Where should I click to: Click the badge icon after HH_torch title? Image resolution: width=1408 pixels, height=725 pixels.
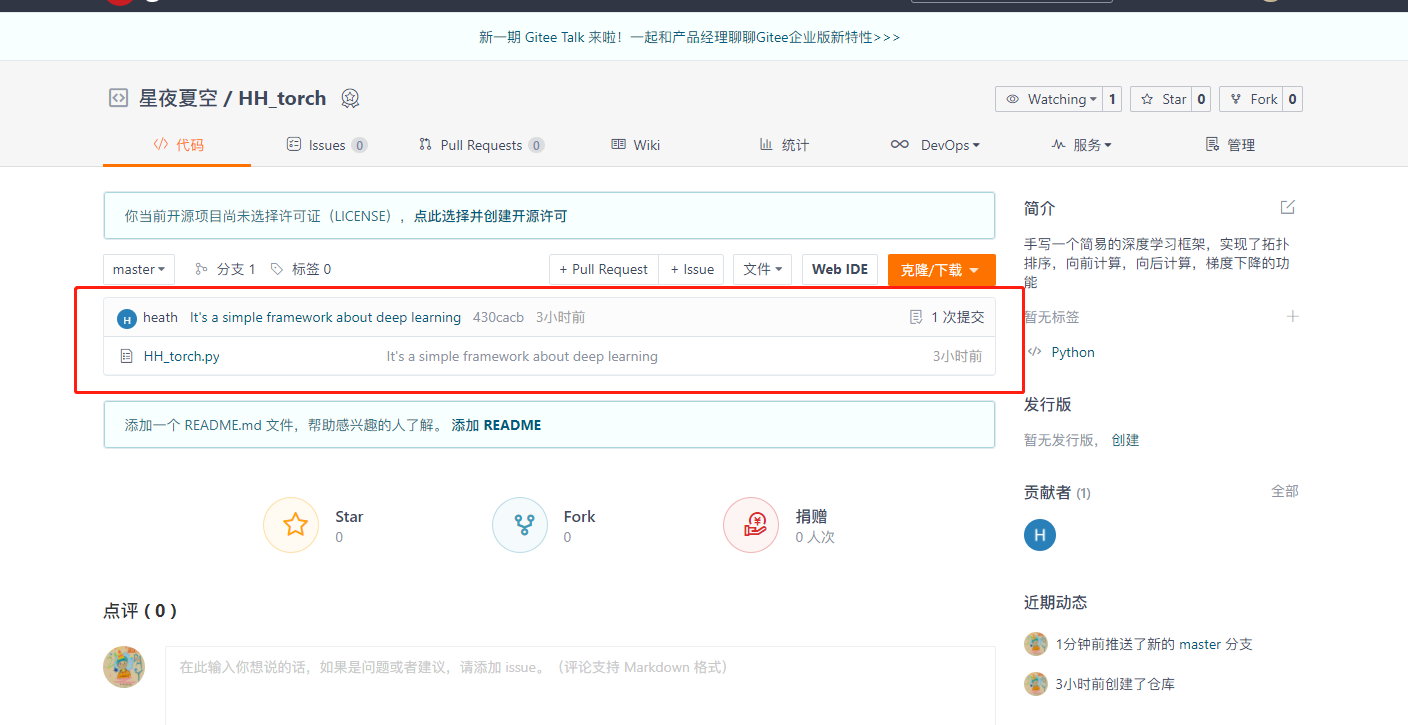[350, 98]
